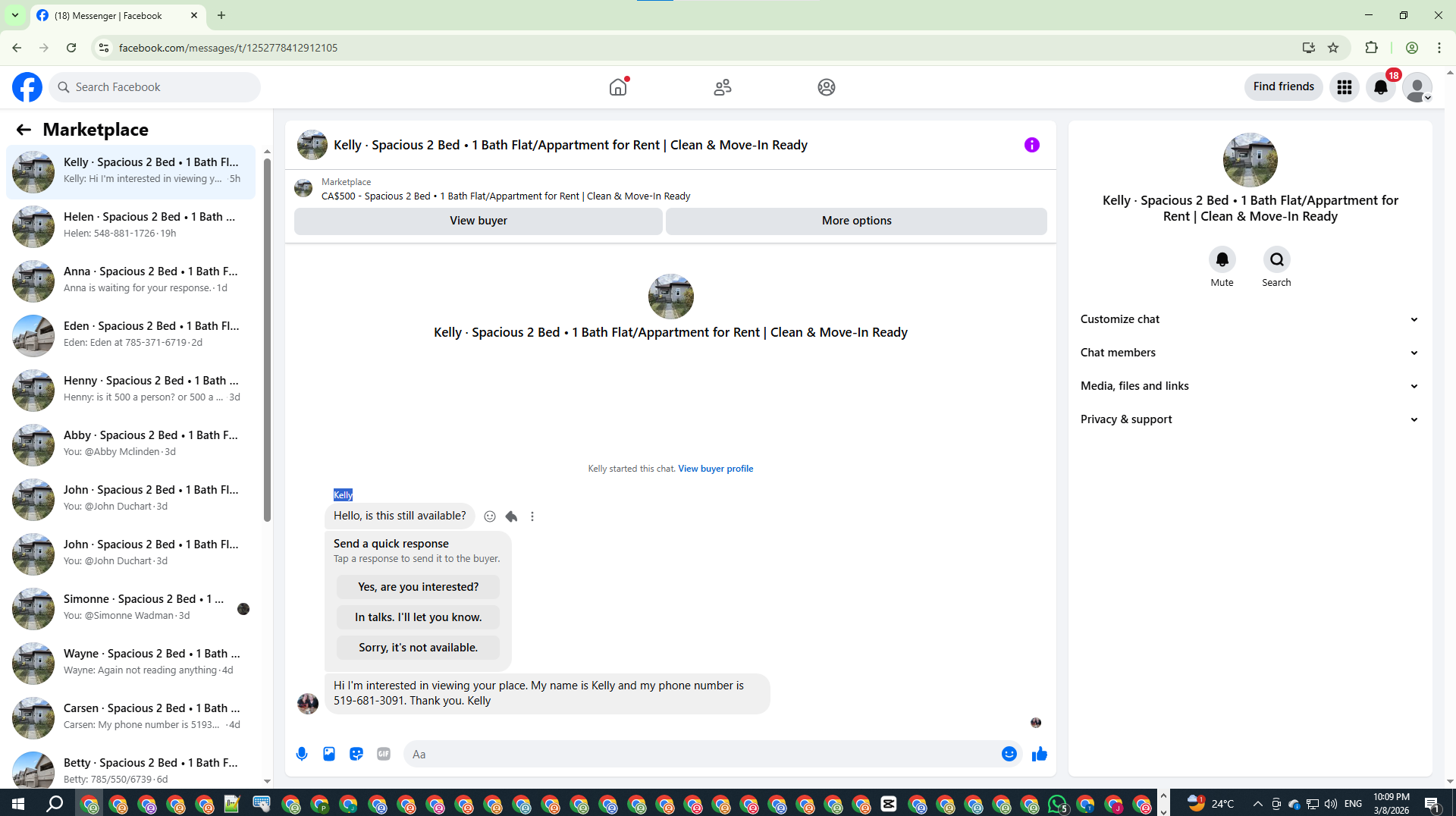Open the Home feed icon
The width and height of the screenshot is (1456, 816).
coord(618,87)
